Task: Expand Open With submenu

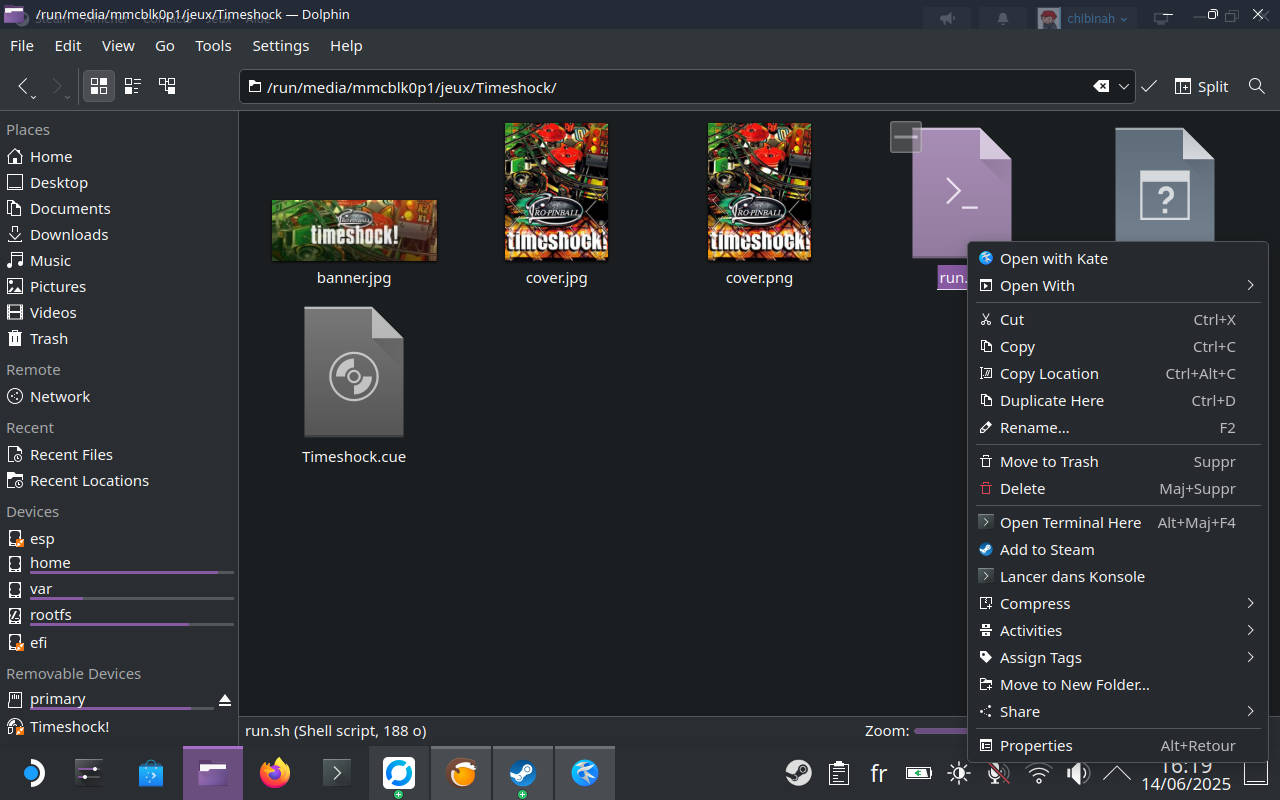Action: tap(1117, 286)
